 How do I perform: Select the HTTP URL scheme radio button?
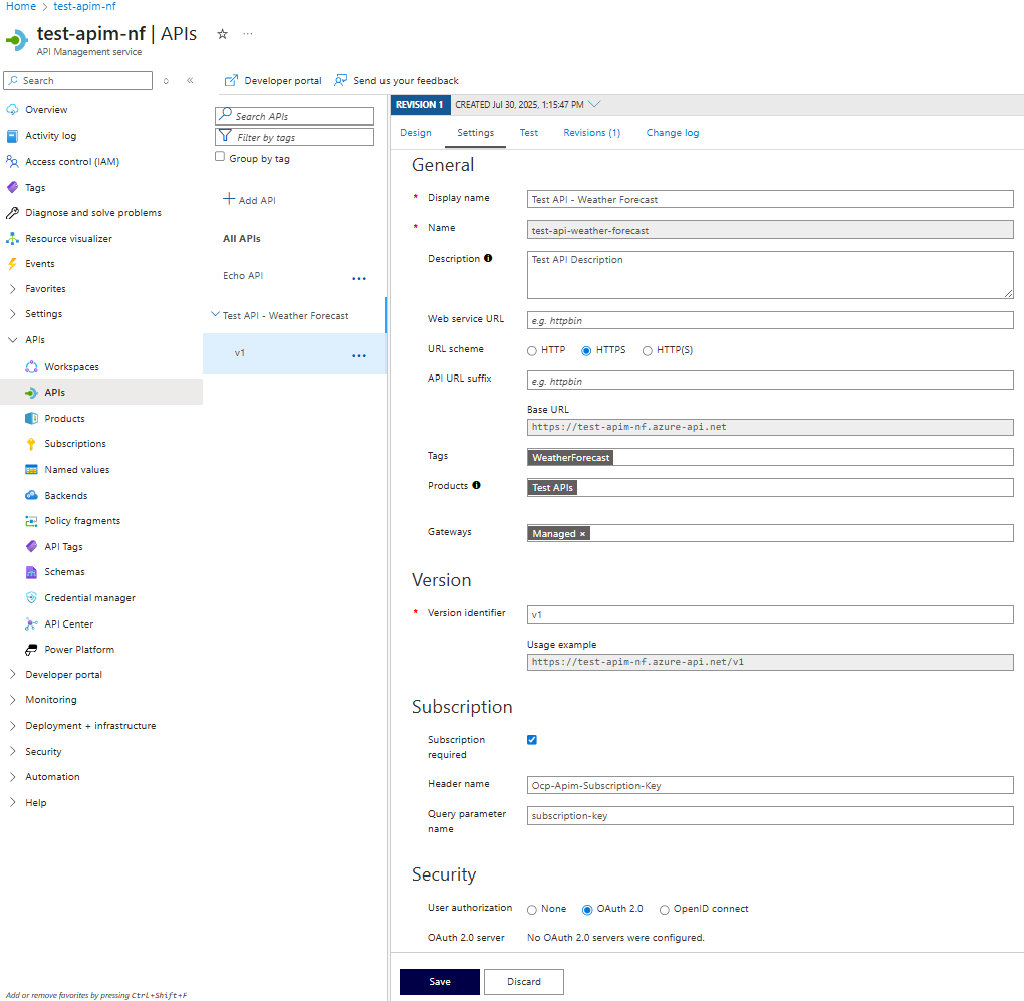pyautogui.click(x=532, y=351)
